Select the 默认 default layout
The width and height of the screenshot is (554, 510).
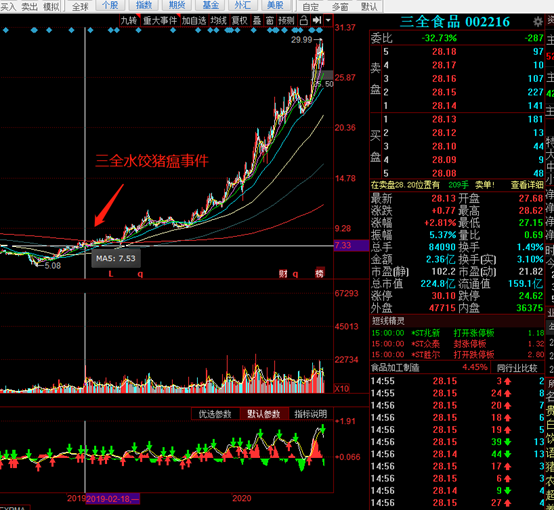[369, 6]
